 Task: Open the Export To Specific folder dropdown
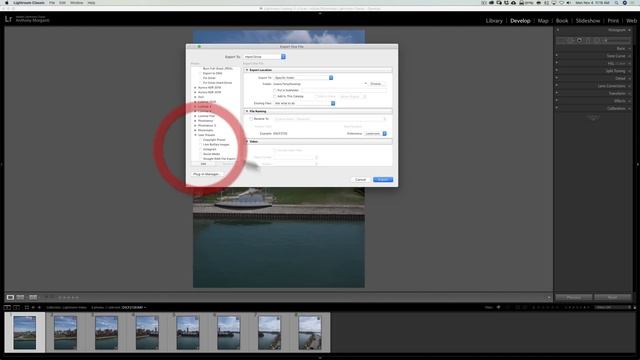[303, 78]
